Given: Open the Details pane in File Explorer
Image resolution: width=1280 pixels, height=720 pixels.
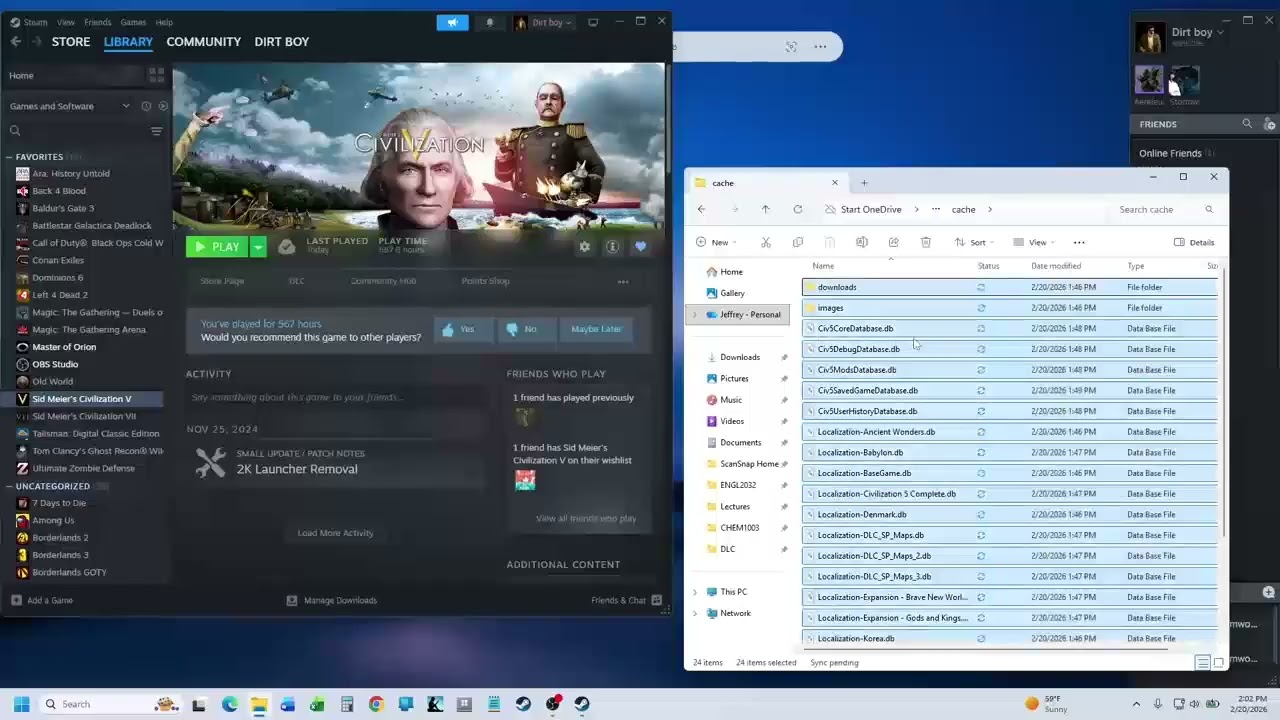Looking at the screenshot, I should point(1195,242).
